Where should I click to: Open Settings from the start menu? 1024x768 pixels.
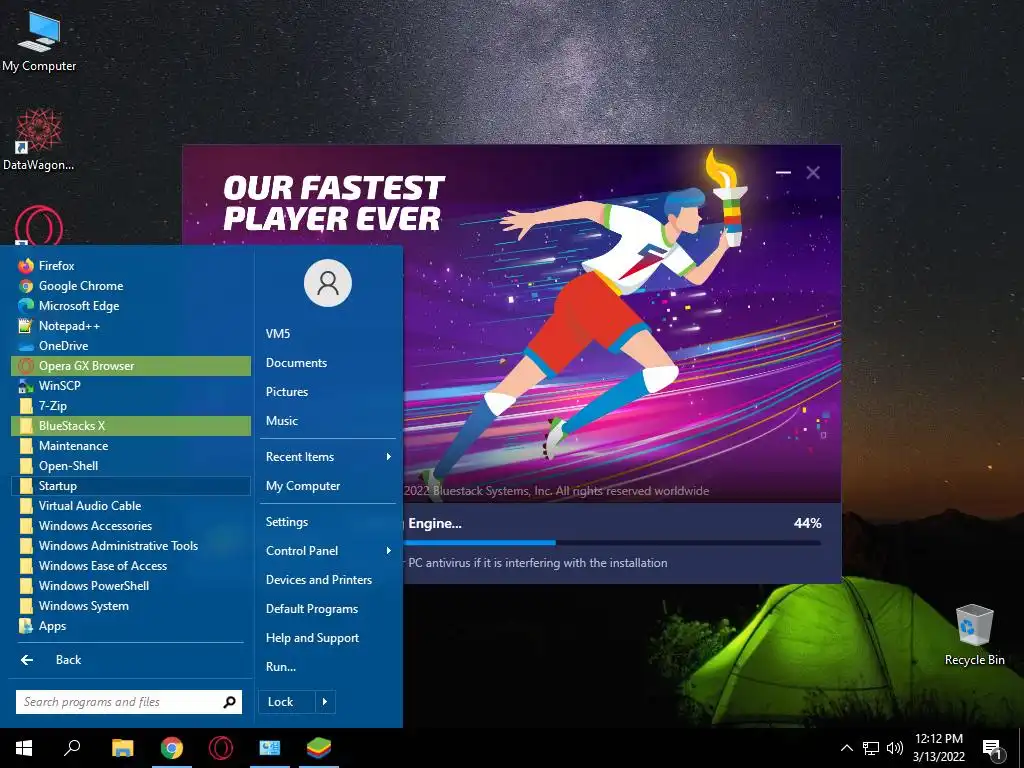coord(328,522)
